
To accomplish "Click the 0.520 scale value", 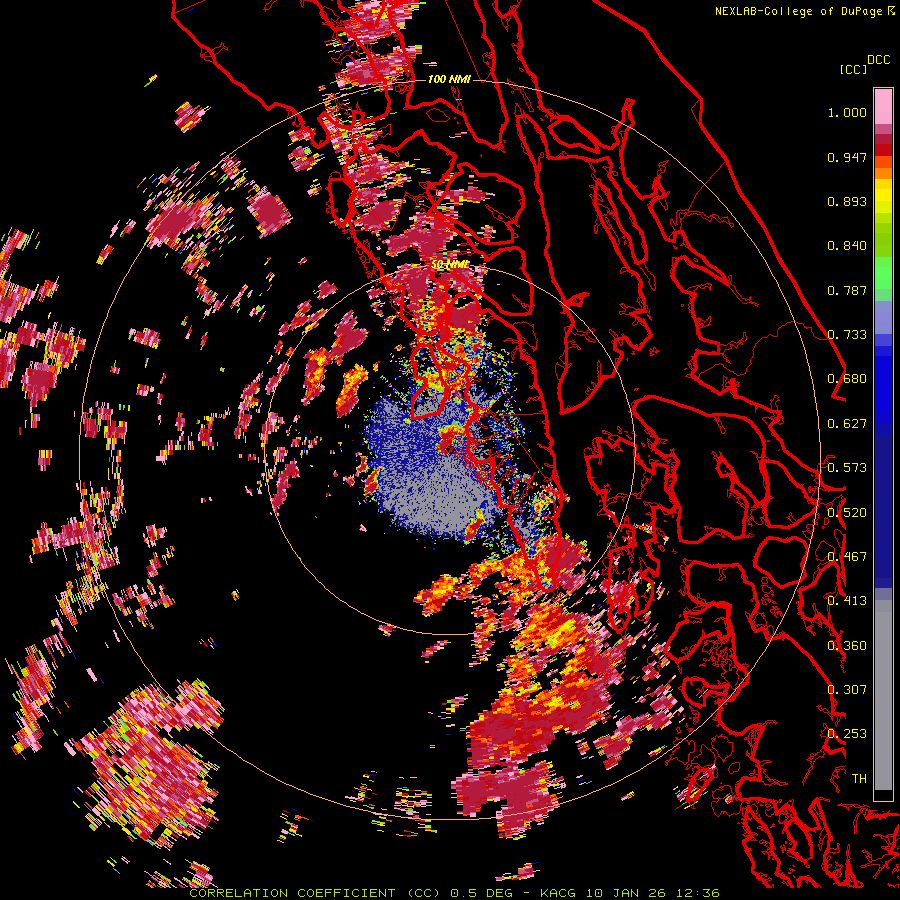I will click(x=847, y=512).
